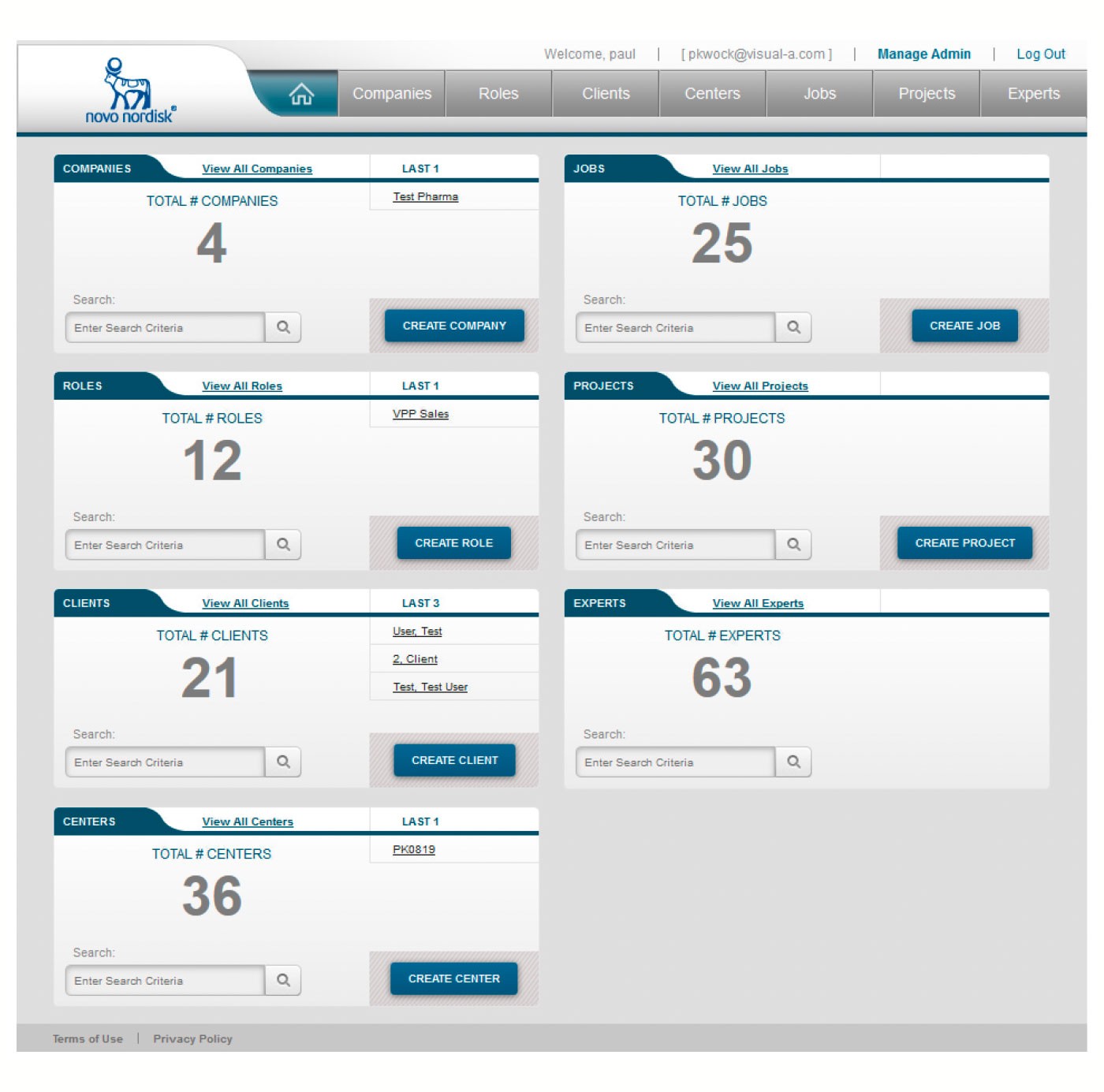
Task: Open the PK0819 center record
Action: [x=416, y=849]
